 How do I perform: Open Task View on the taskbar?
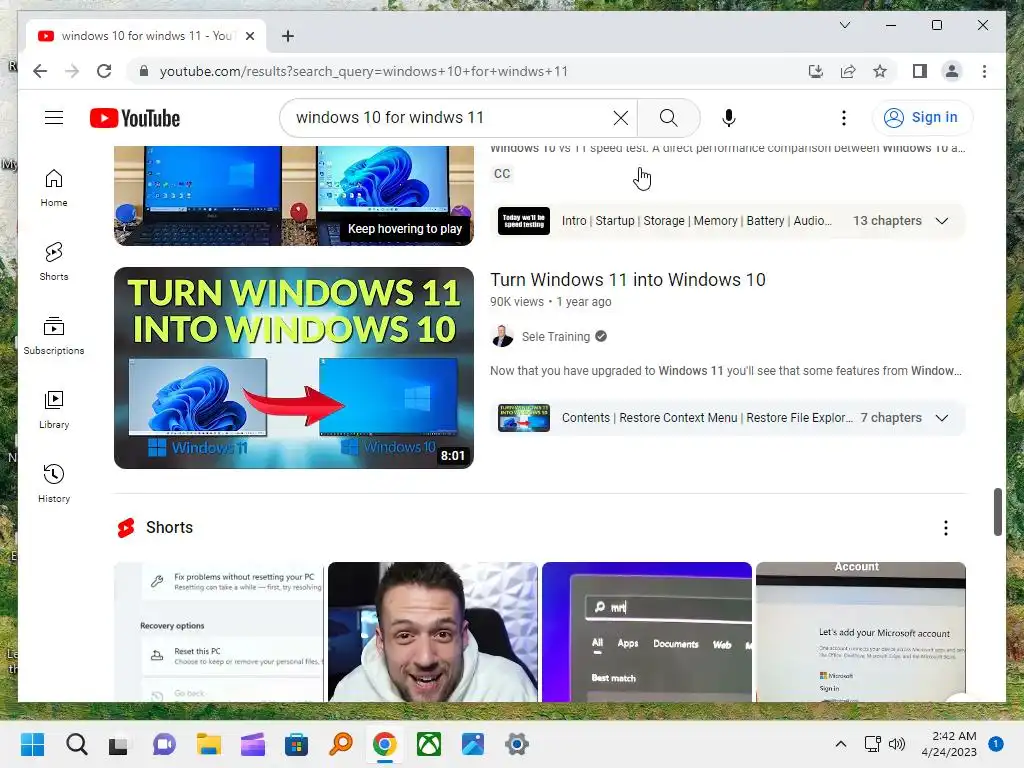pyautogui.click(x=119, y=744)
